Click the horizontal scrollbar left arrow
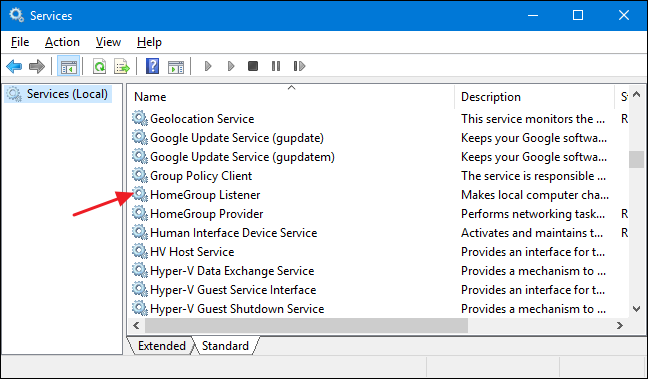The height and width of the screenshot is (379, 648). pyautogui.click(x=136, y=326)
